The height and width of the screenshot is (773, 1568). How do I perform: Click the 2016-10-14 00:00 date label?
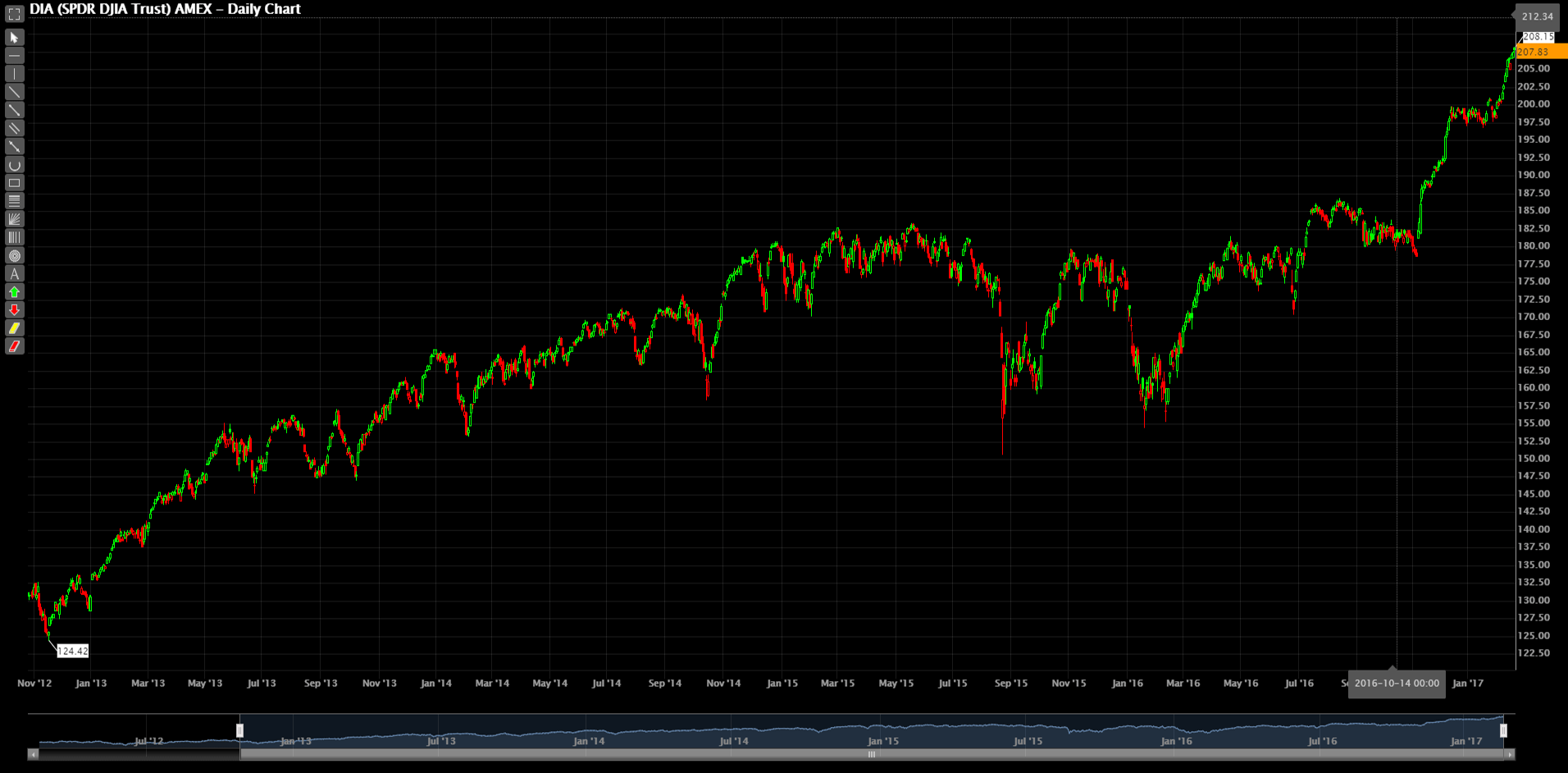click(x=1397, y=684)
